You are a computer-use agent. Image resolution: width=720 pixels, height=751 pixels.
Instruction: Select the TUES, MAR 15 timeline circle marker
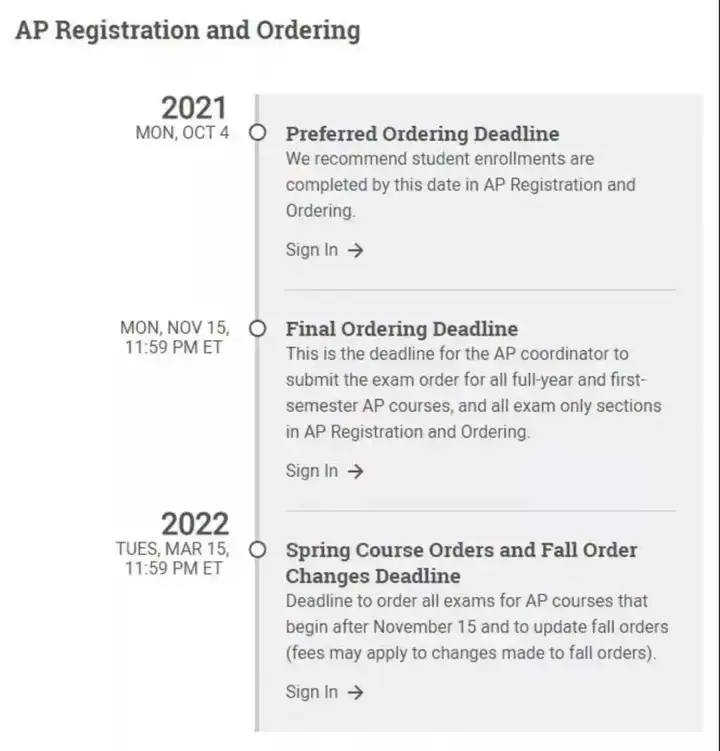(258, 549)
